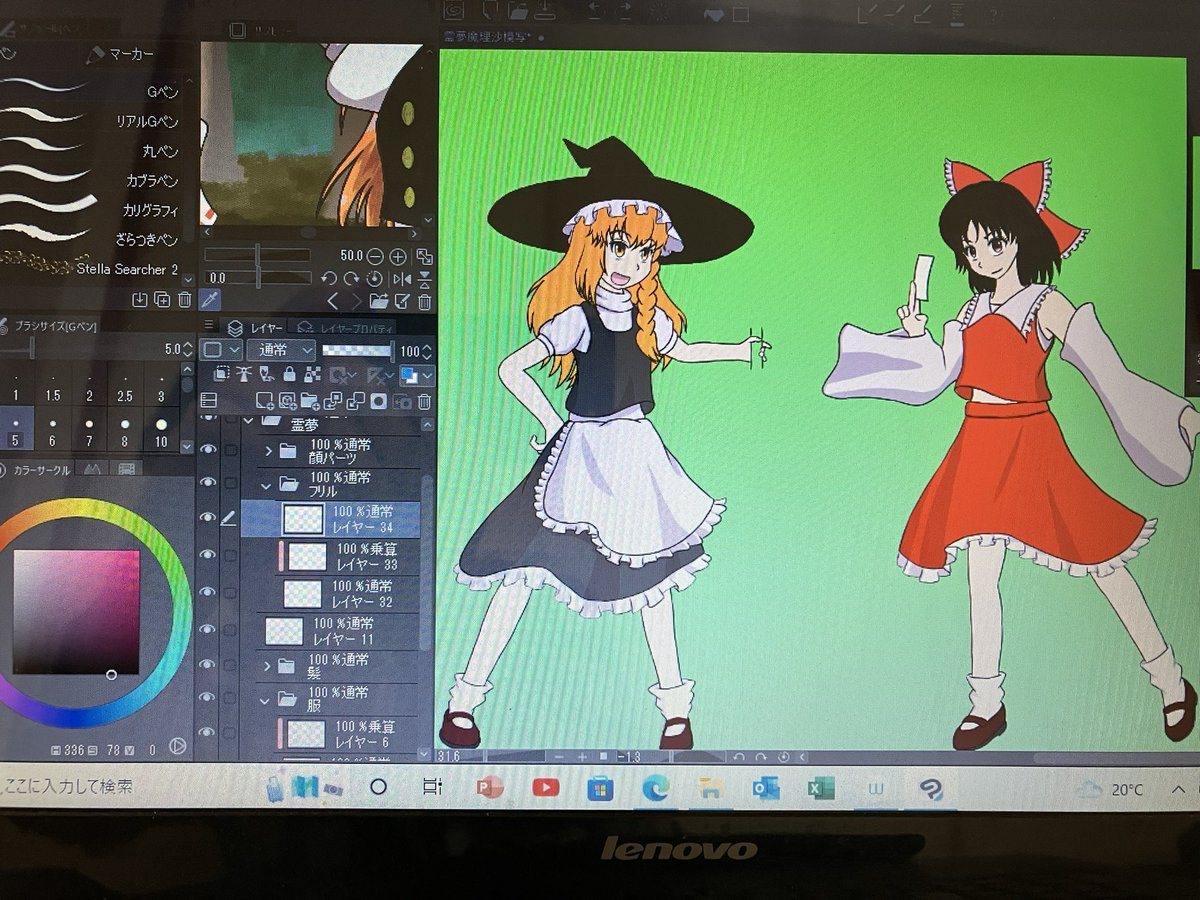Screen dimensions: 1200x900
Task: Open the palette color dropdown for layer
Action: pos(221,350)
